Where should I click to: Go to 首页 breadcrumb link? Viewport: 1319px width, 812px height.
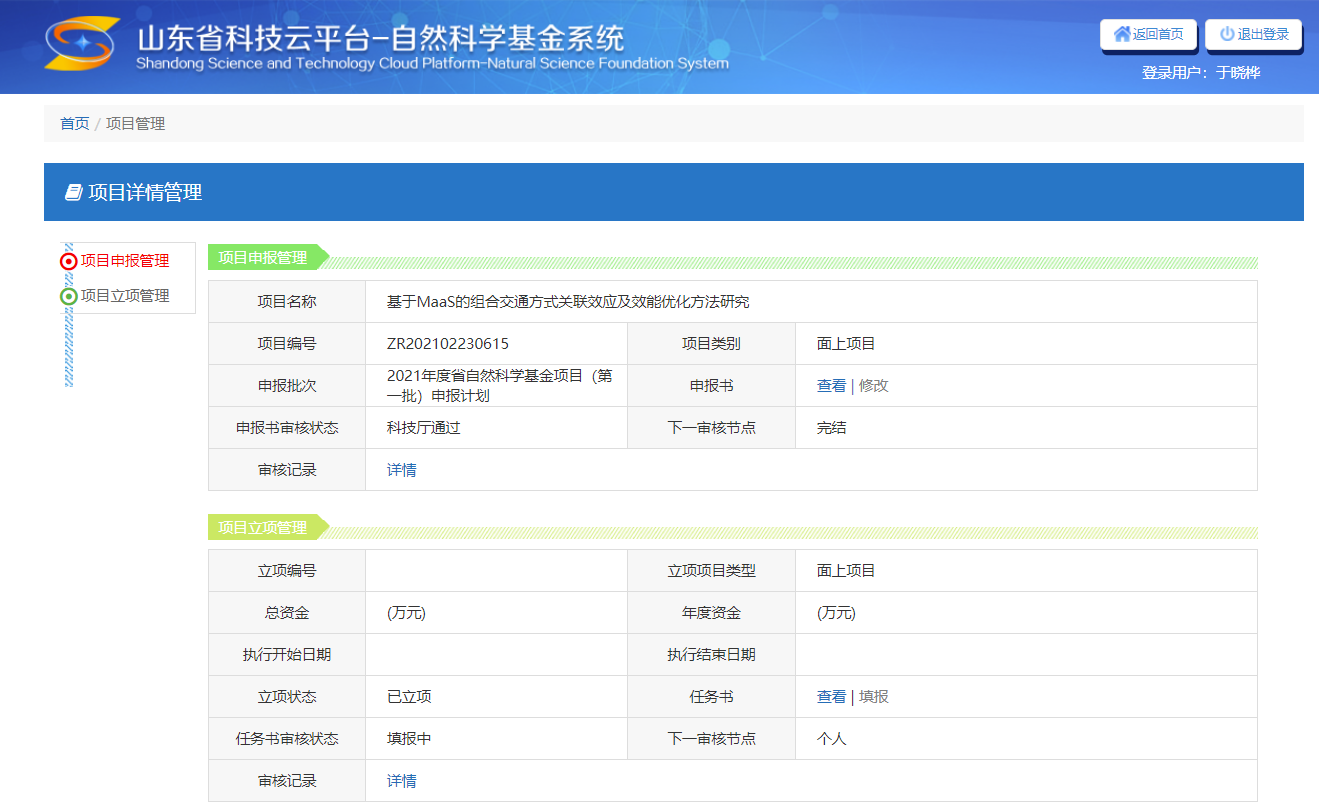coord(74,124)
